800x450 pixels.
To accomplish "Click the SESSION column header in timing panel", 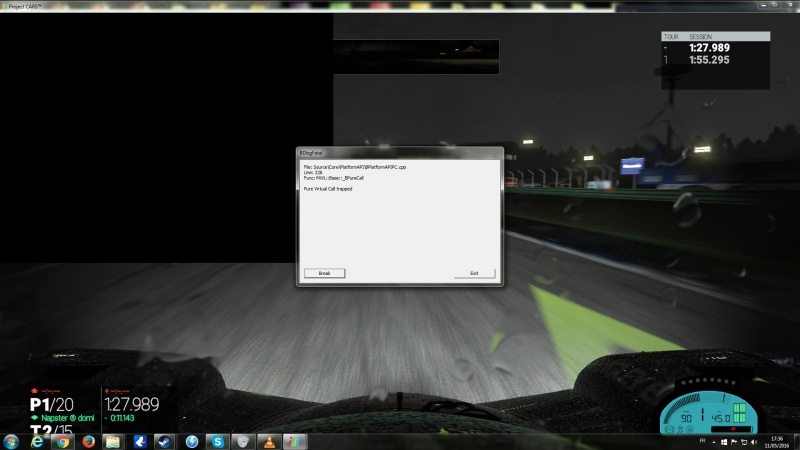I will (701, 37).
